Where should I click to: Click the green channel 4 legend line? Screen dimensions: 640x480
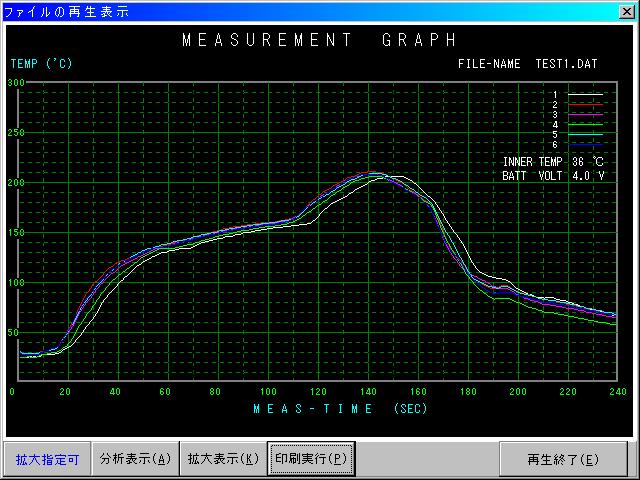click(585, 124)
